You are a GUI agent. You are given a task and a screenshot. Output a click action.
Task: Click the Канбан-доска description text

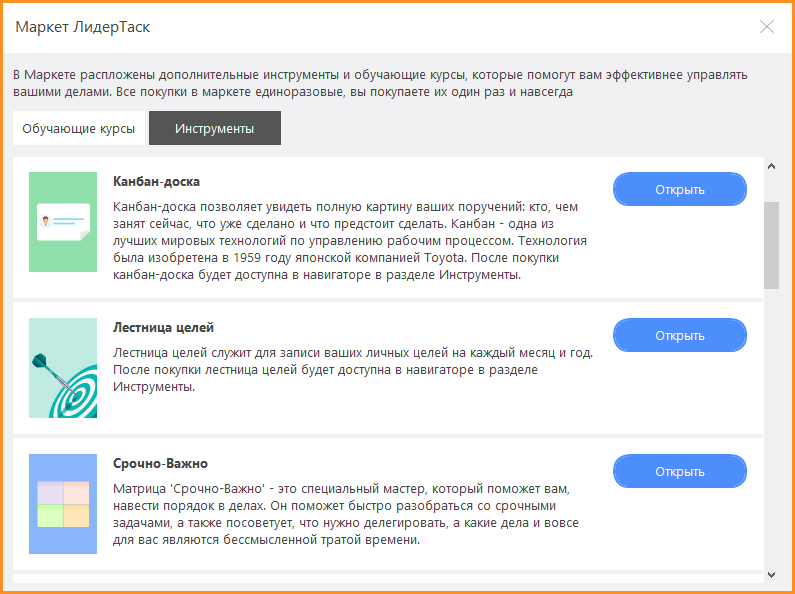(350, 241)
